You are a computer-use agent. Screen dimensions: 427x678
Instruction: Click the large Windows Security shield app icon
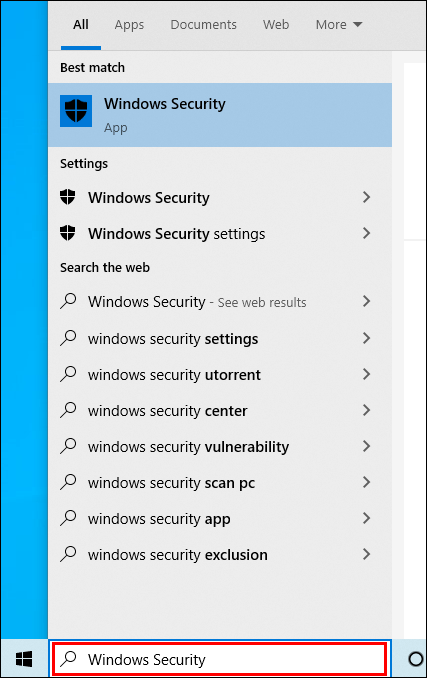point(76,111)
